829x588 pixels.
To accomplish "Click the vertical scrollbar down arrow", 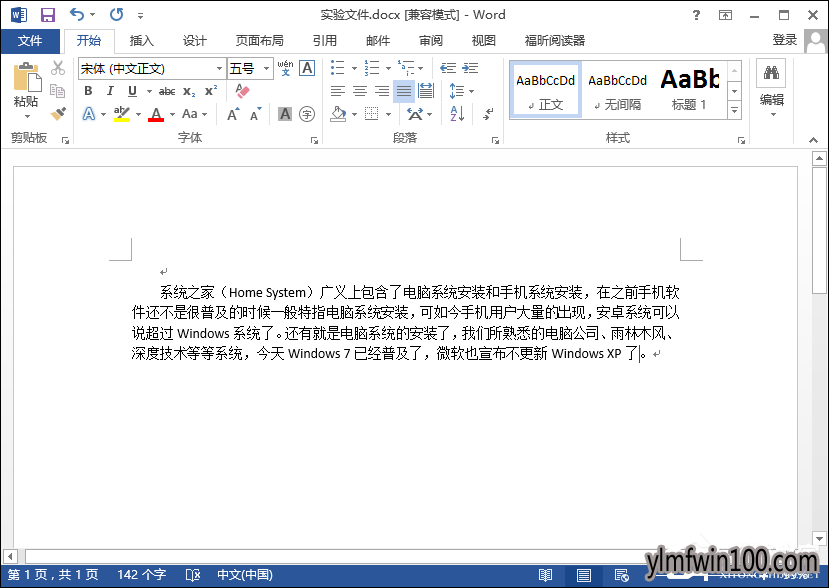I will [x=819, y=539].
